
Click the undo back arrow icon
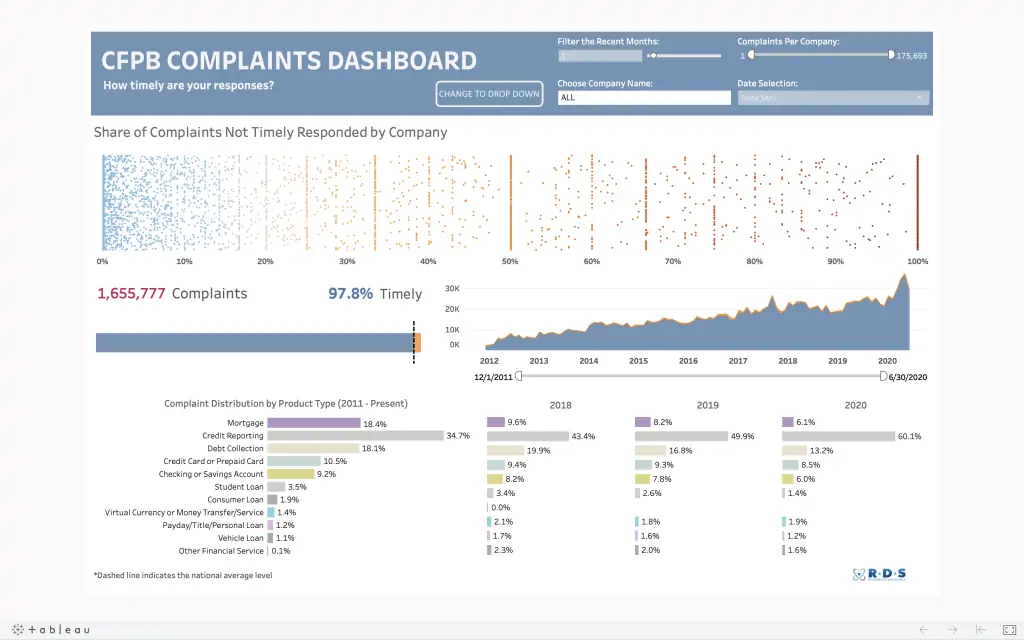(923, 630)
